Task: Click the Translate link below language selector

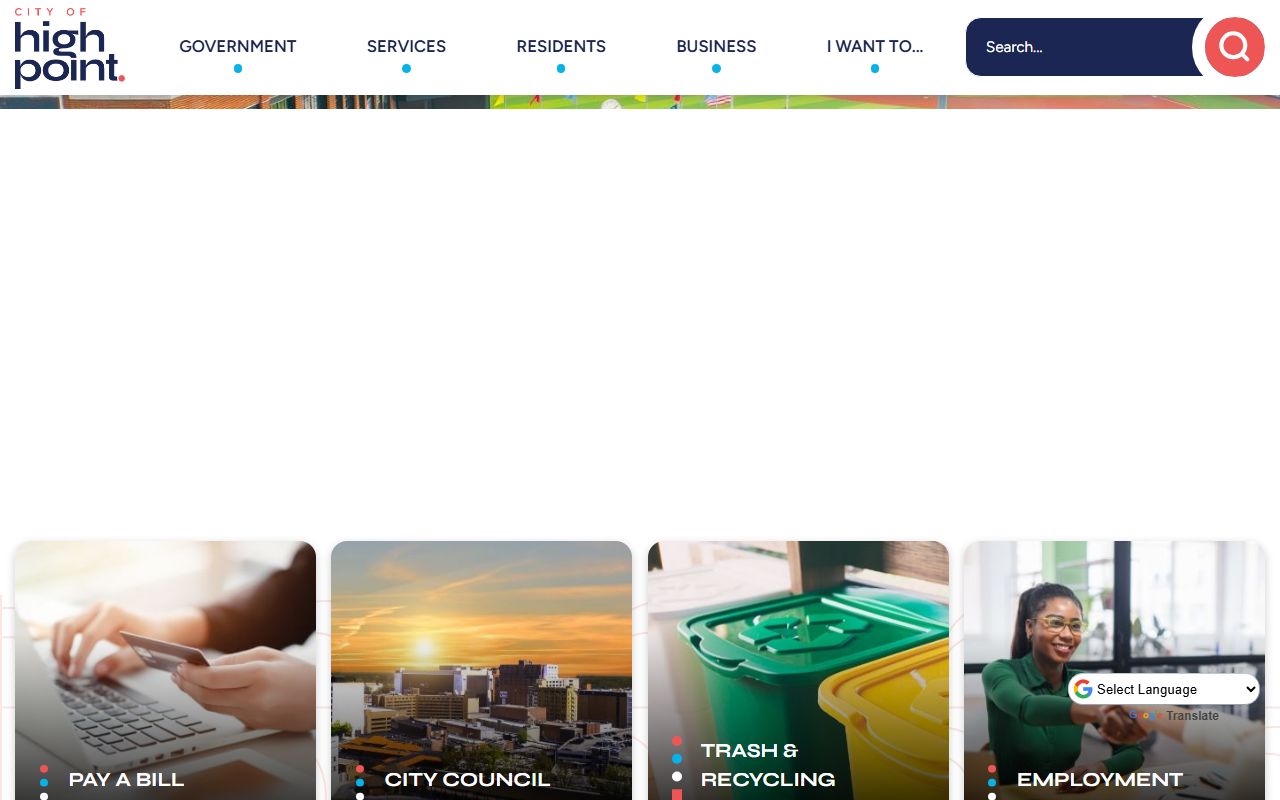Action: click(1192, 716)
